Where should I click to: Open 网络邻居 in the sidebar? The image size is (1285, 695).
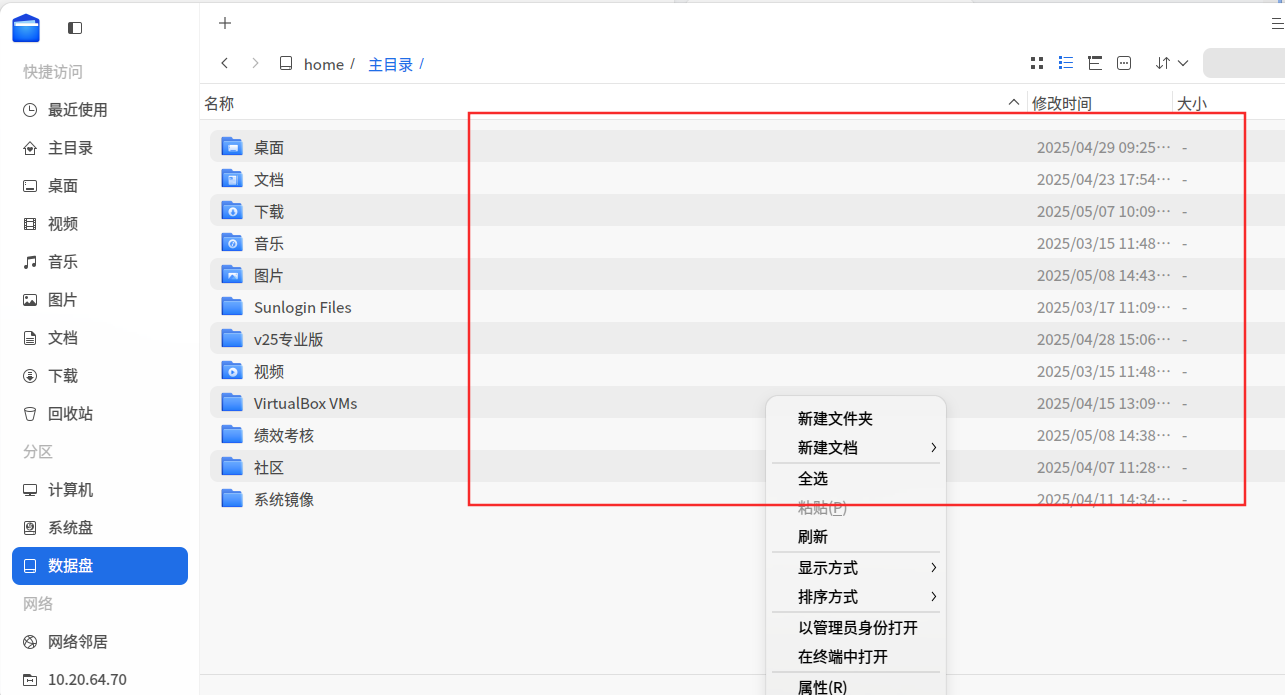click(x=100, y=642)
